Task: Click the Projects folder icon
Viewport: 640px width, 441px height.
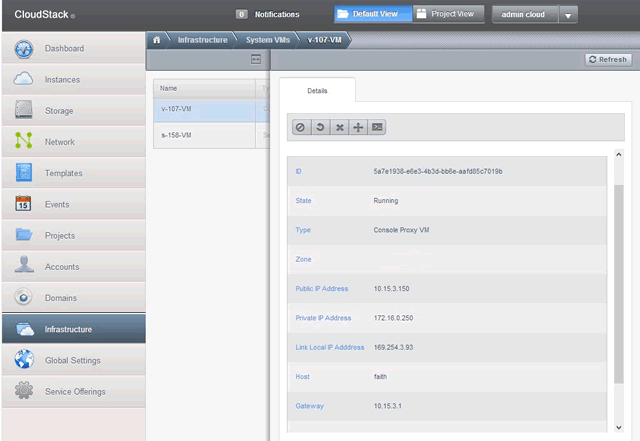Action: (x=24, y=234)
